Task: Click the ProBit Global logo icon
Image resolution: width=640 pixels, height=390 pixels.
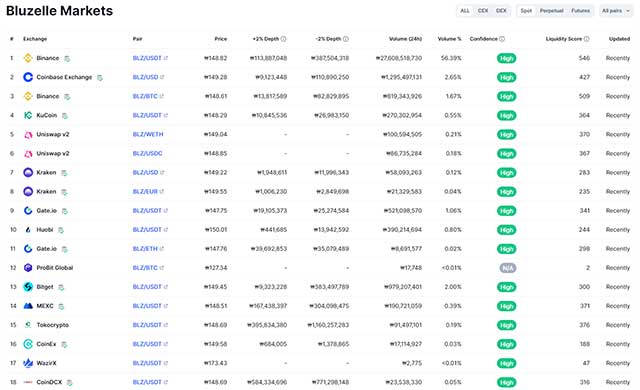Action: (28, 268)
